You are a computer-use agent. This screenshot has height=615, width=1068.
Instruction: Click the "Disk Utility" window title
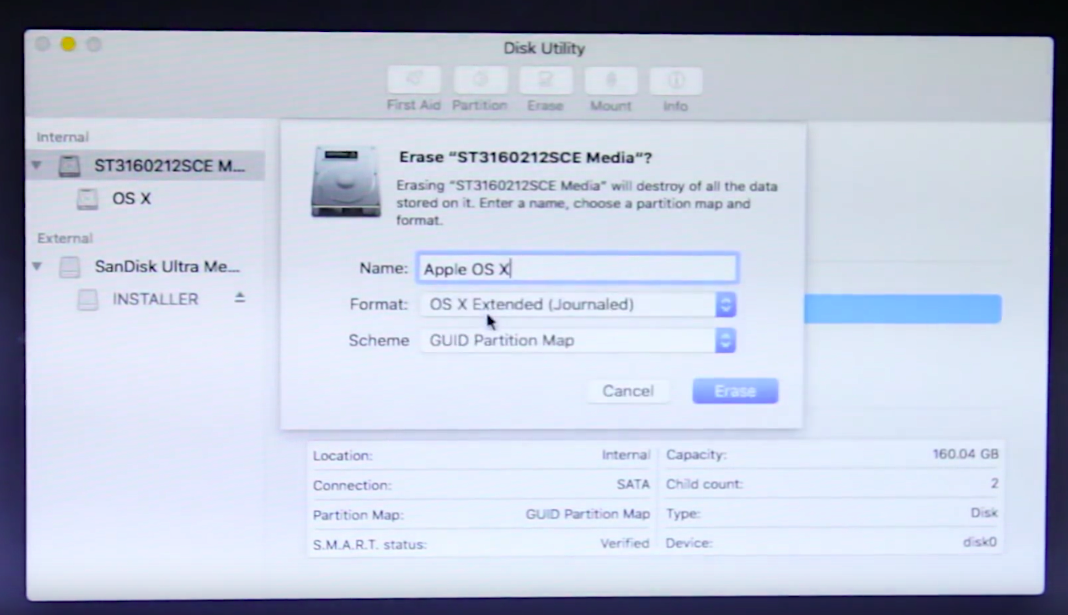coord(544,48)
